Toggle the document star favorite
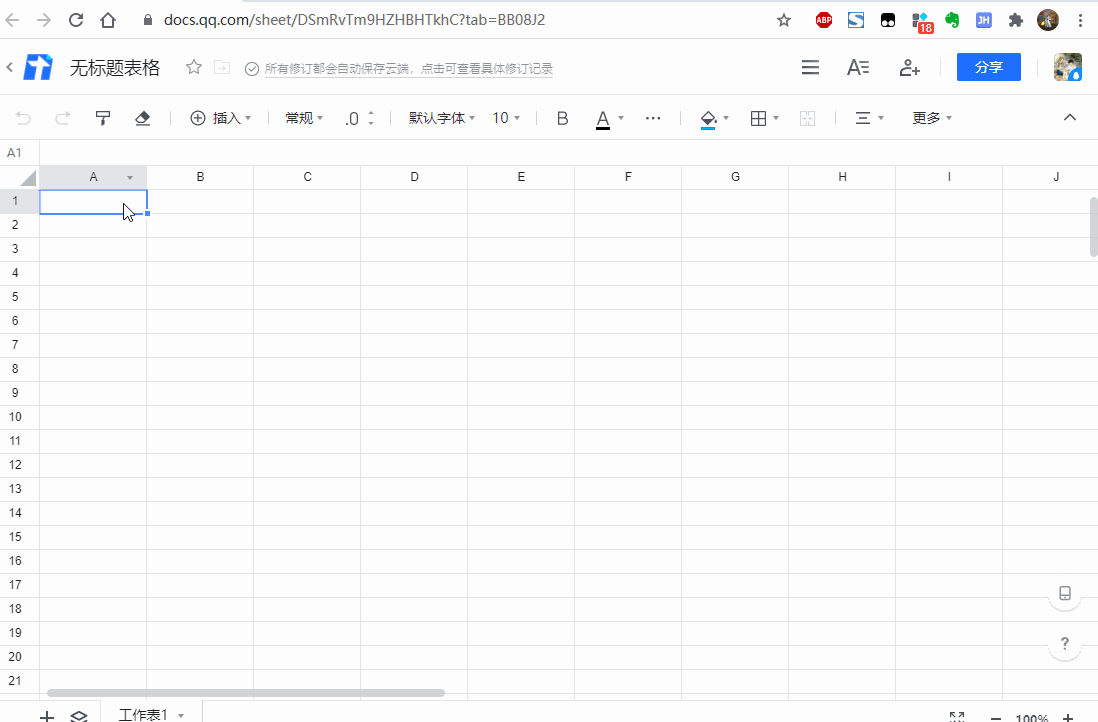The image size is (1098, 722). coord(193,67)
